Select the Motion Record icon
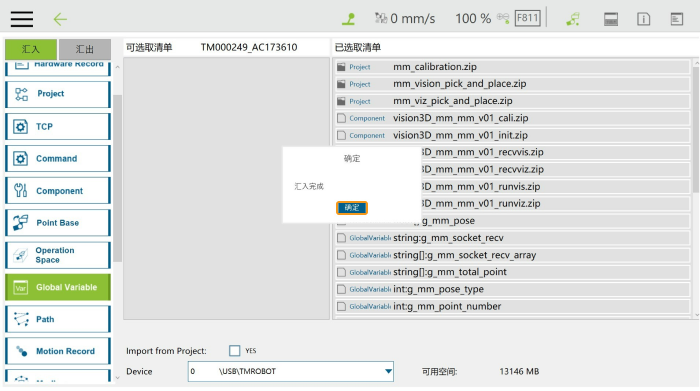700x391 pixels. click(x=21, y=351)
